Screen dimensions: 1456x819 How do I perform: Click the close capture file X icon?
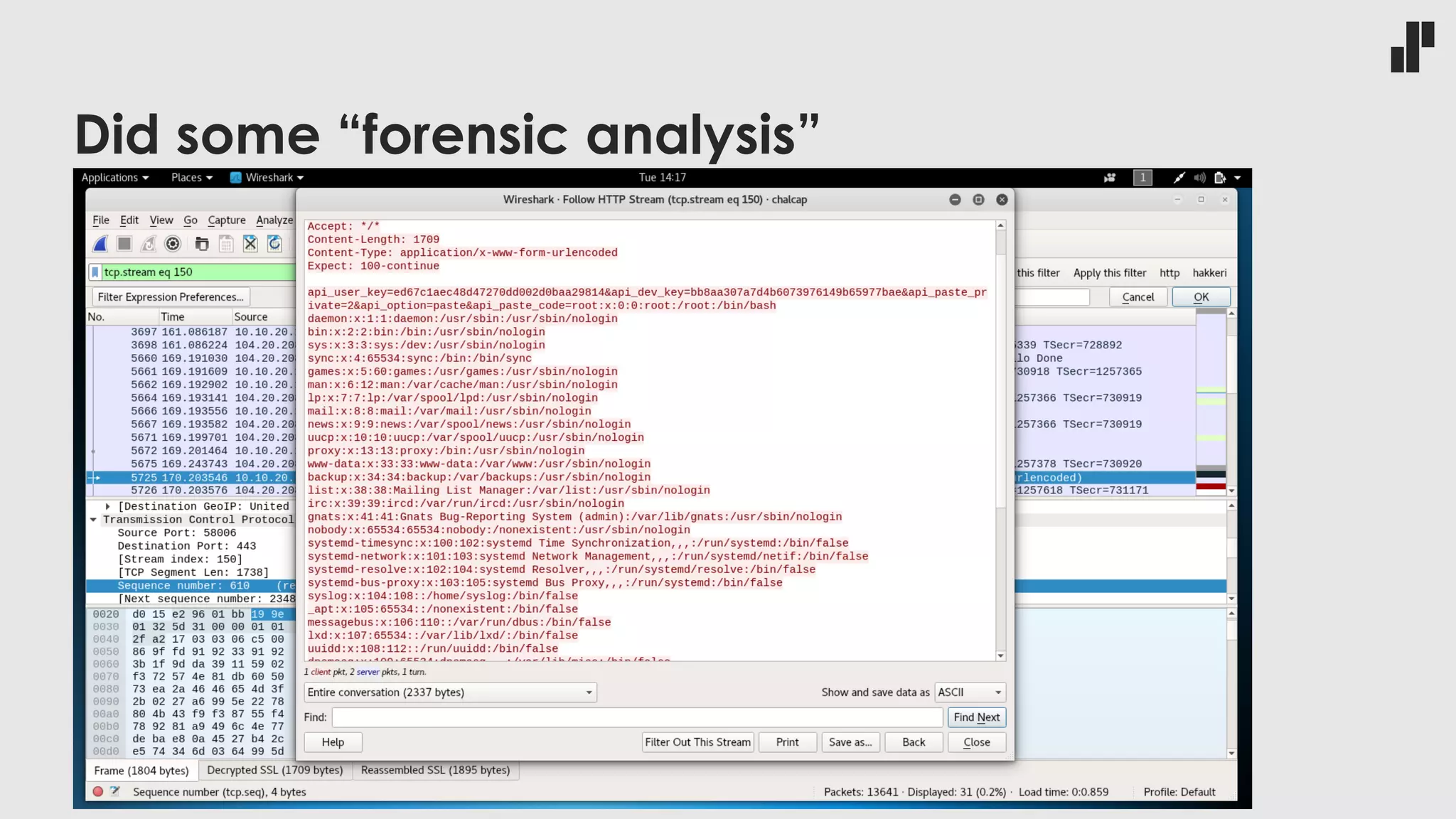pyautogui.click(x=250, y=244)
